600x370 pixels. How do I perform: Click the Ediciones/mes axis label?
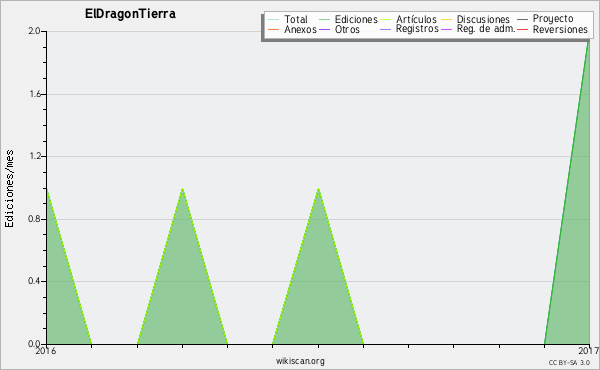(9, 189)
